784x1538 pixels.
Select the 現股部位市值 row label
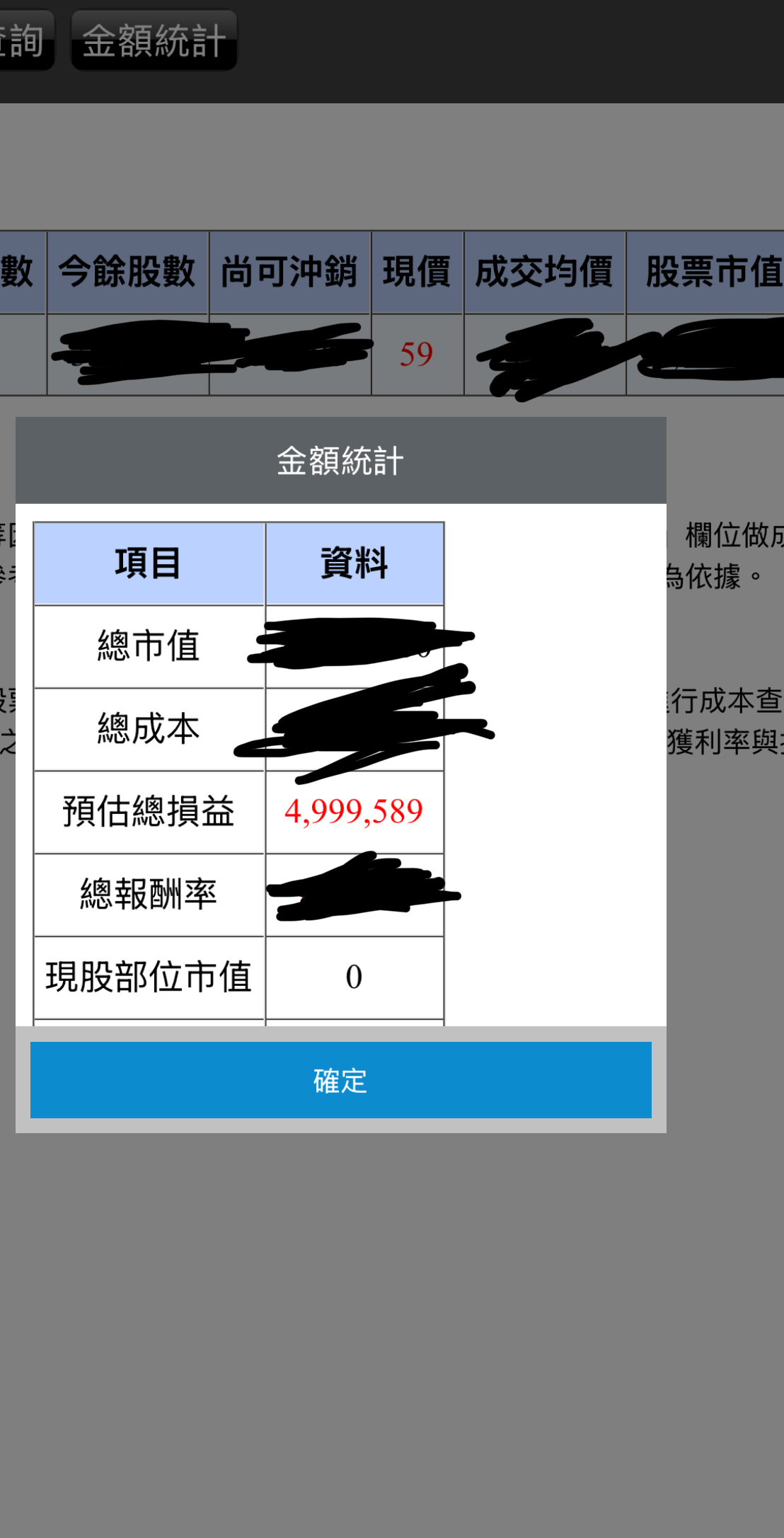(149, 977)
